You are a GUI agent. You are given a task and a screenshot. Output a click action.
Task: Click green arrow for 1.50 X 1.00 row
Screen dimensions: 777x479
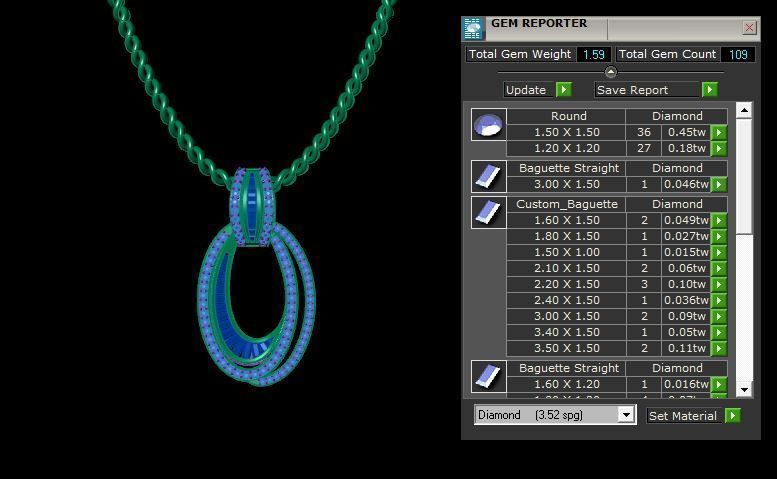[x=719, y=252]
